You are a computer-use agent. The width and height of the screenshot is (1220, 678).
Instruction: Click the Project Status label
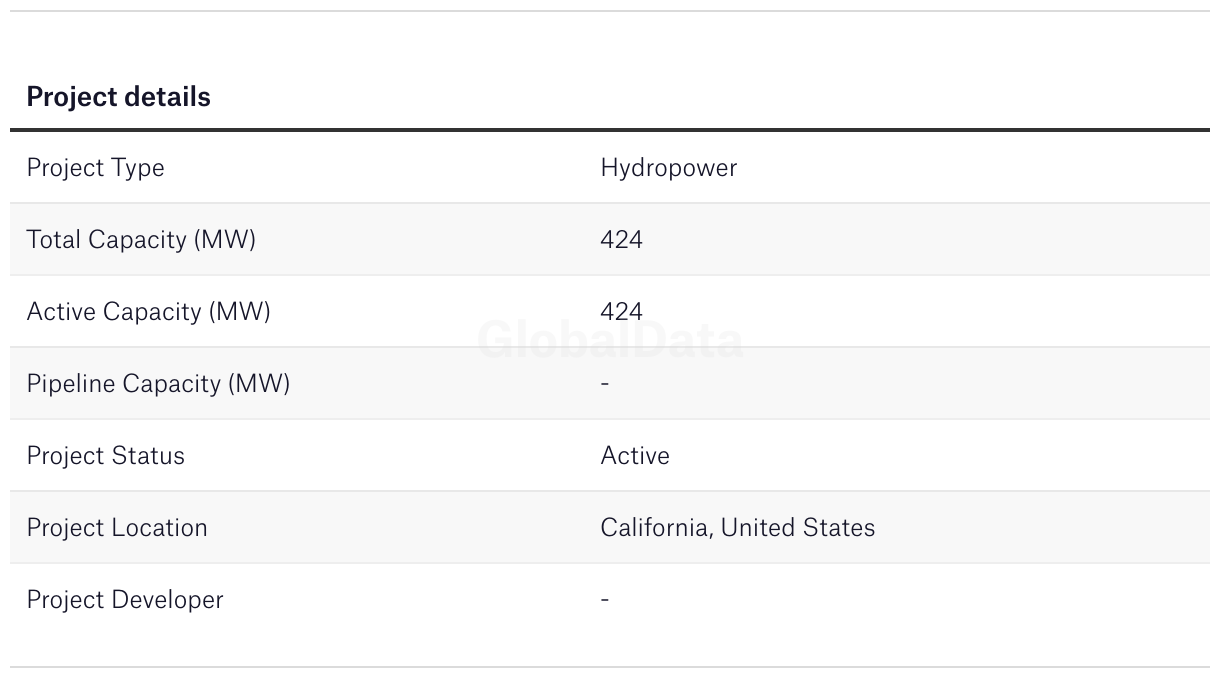pyautogui.click(x=105, y=456)
